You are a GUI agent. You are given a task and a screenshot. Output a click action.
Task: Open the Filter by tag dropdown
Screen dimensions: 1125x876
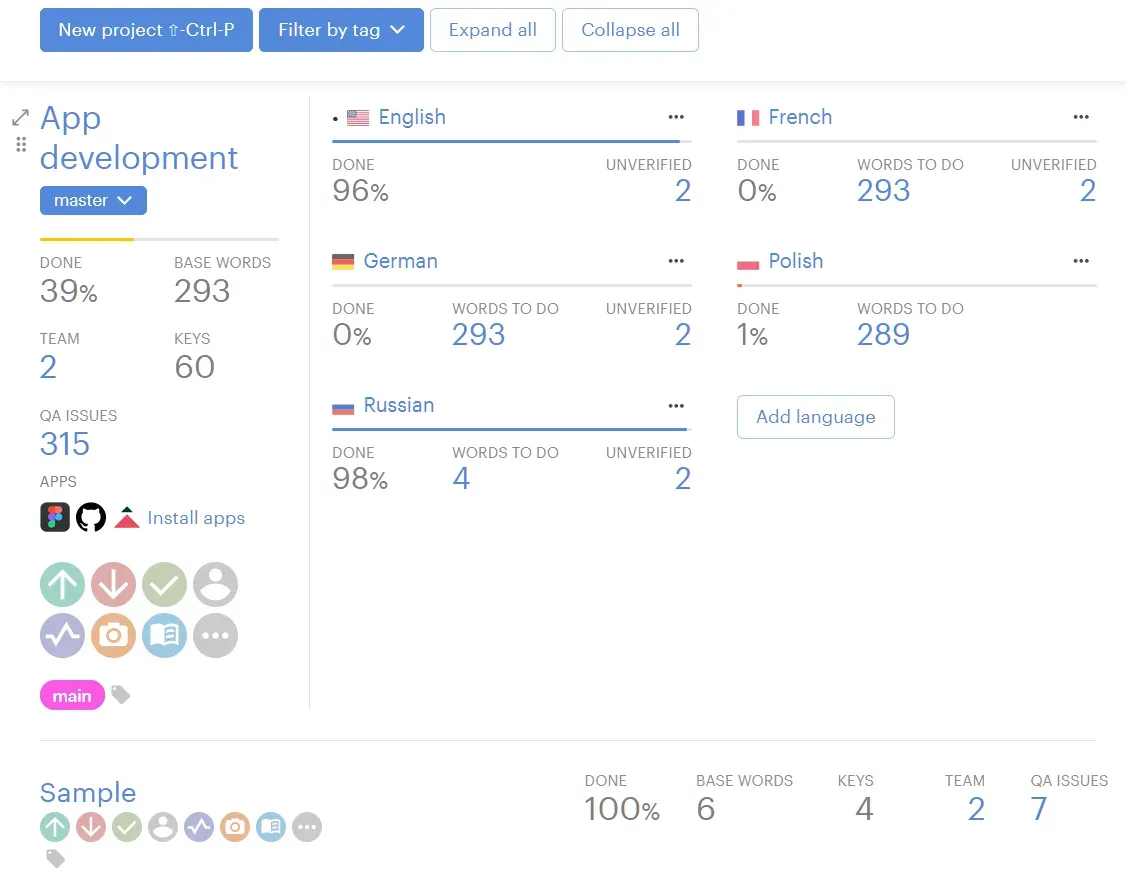341,30
